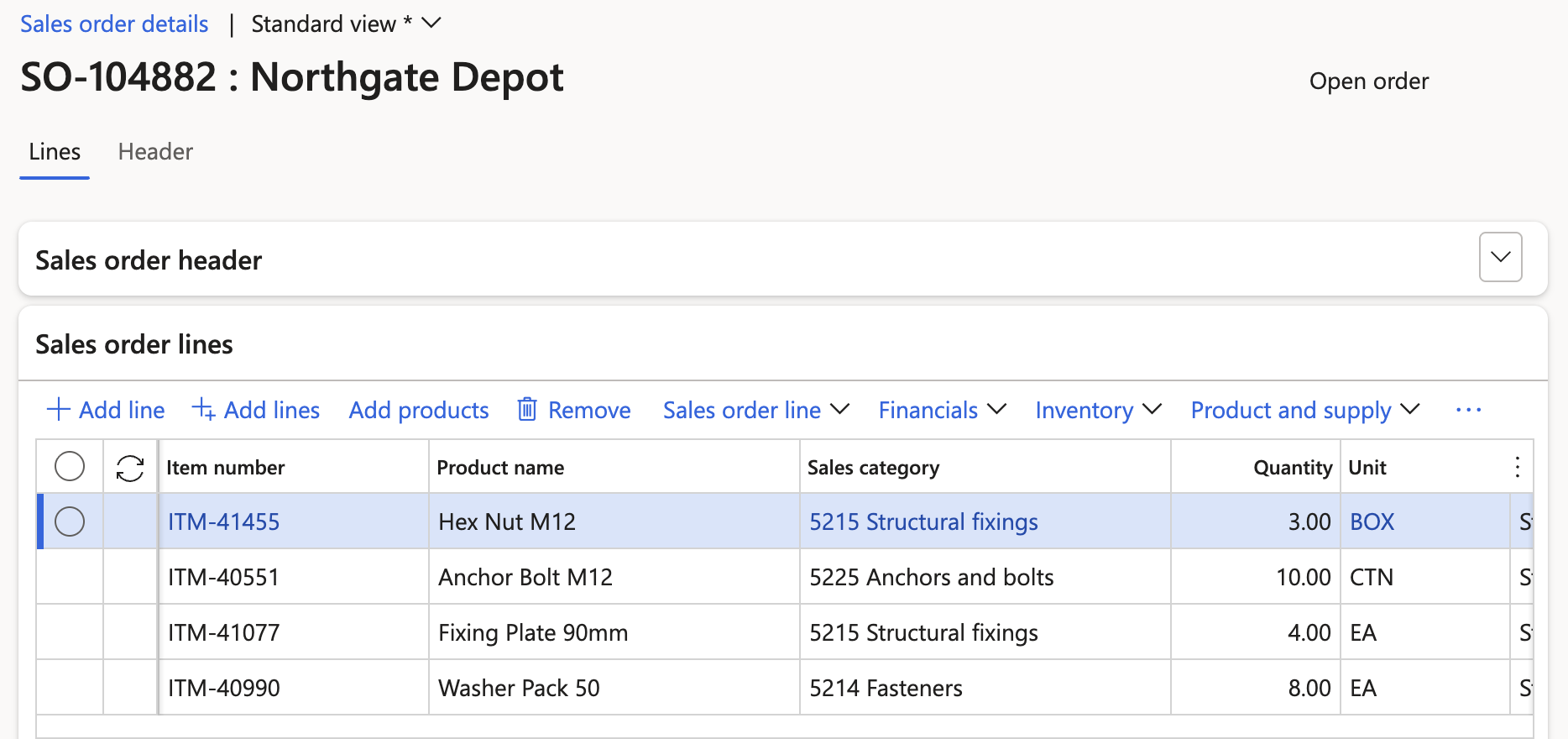Open the Product and supply menu
The height and width of the screenshot is (739, 1568).
pos(1305,410)
